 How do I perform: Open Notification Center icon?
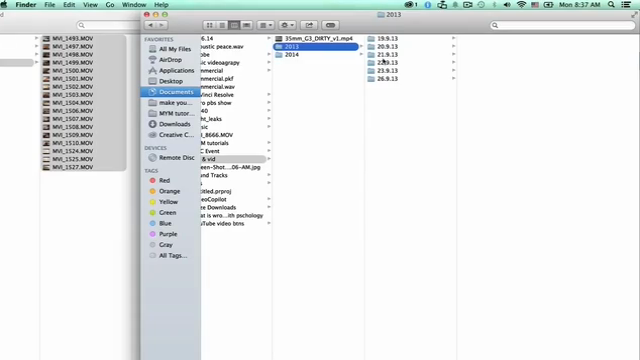click(626, 4)
